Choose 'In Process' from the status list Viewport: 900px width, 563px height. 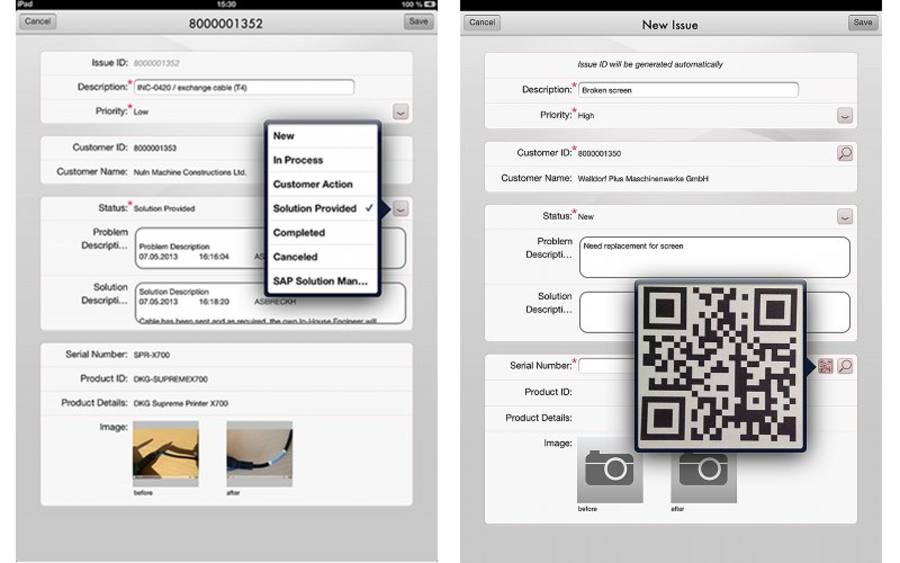[322, 160]
